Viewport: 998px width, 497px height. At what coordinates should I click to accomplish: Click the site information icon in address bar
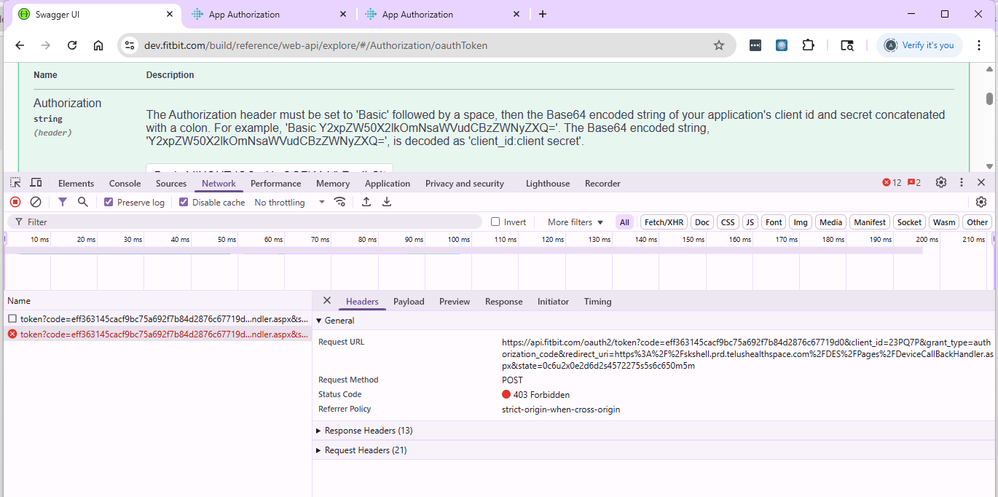[x=130, y=45]
